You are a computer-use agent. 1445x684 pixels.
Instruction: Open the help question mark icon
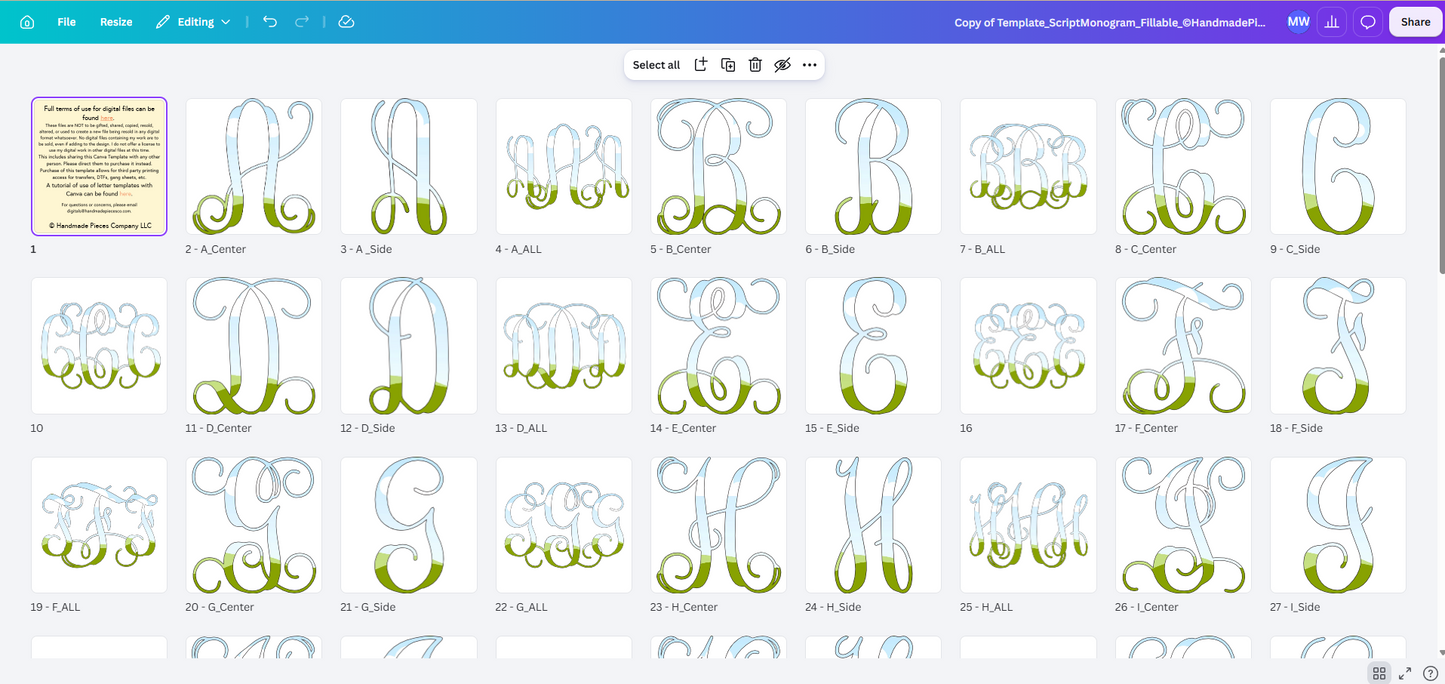click(1431, 673)
